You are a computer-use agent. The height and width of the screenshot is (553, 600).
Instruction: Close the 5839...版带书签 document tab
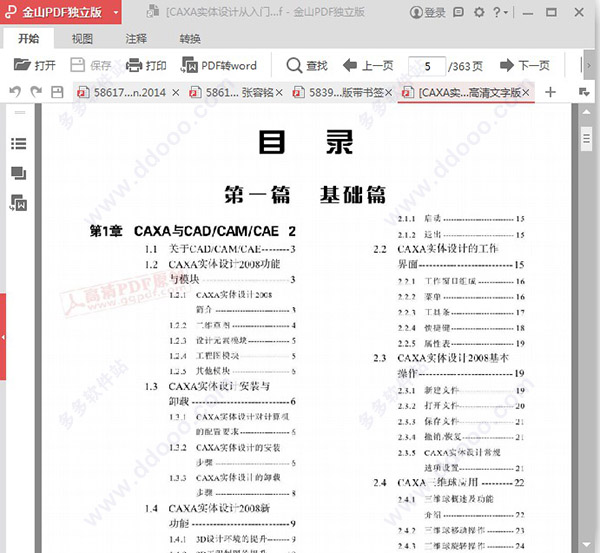pyautogui.click(x=388, y=93)
